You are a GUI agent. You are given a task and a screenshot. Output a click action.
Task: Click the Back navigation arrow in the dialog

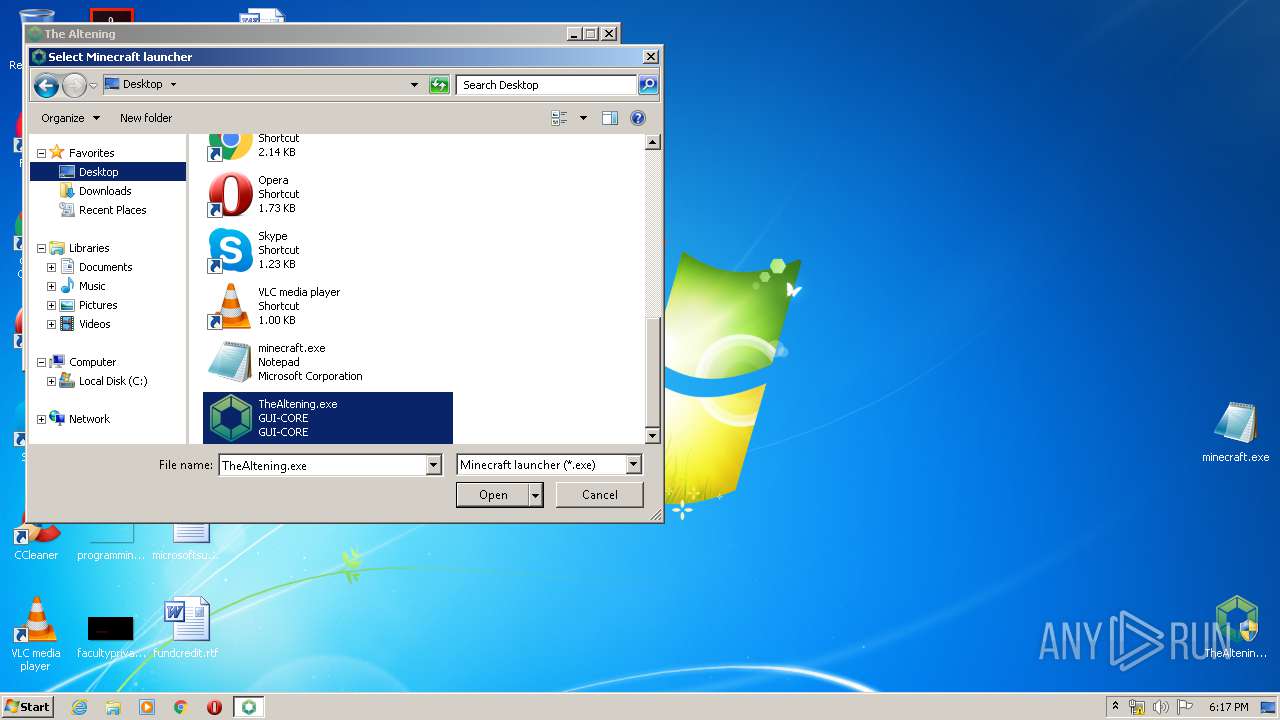[x=46, y=86]
